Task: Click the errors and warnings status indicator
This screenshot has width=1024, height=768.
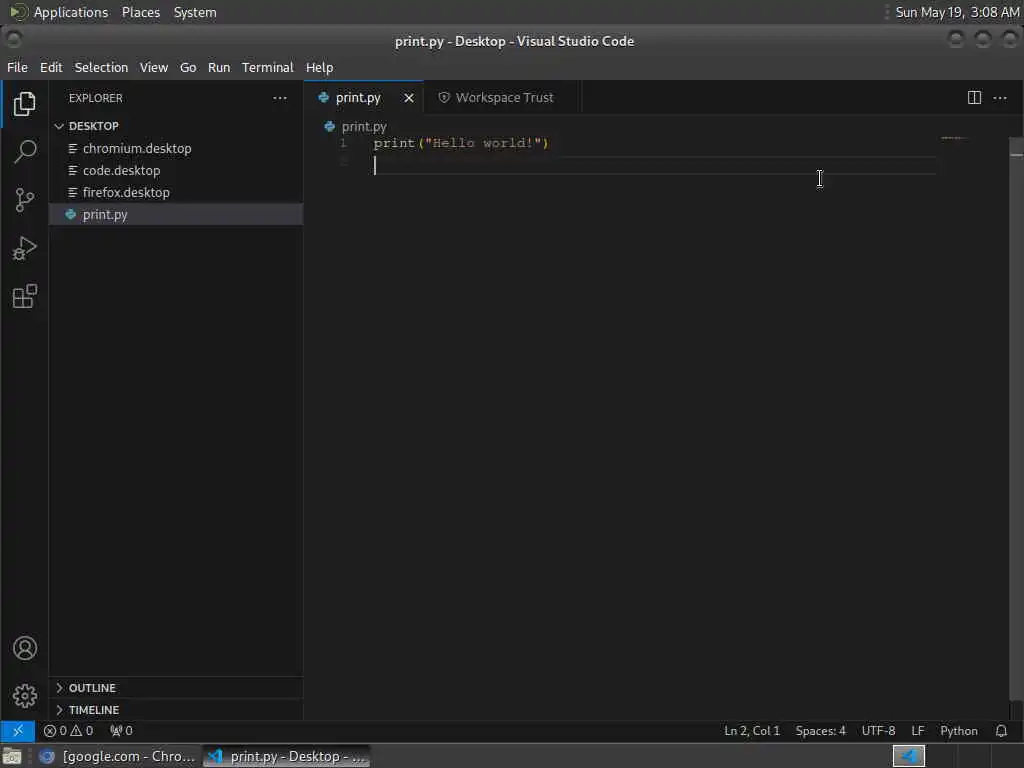Action: tap(69, 731)
